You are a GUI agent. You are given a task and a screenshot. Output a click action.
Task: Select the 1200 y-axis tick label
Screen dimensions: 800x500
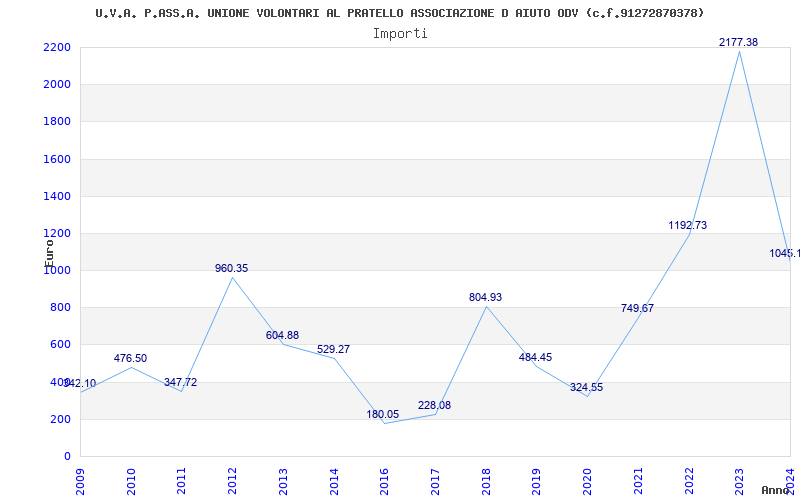point(57,234)
